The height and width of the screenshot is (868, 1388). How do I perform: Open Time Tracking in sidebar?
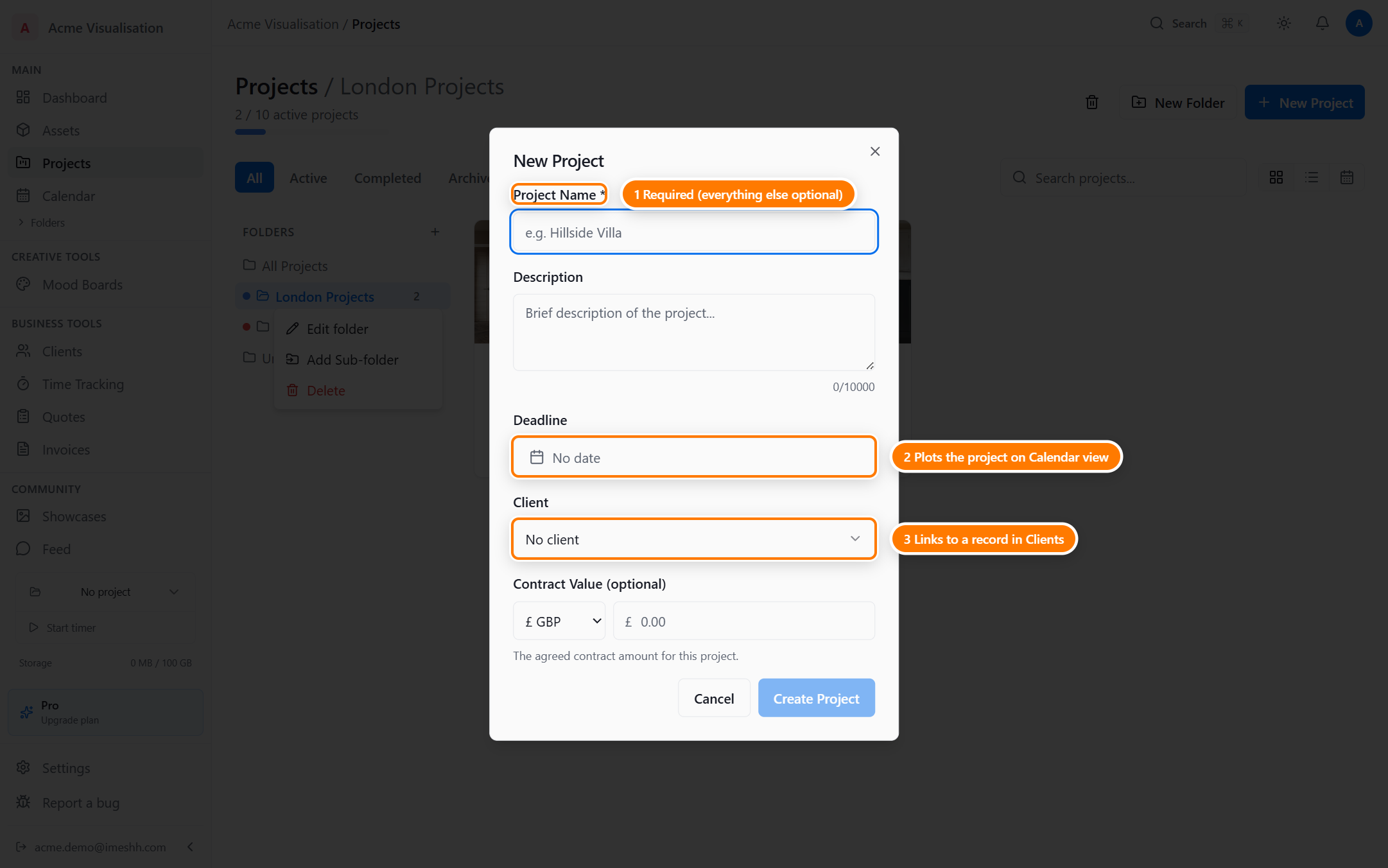click(82, 384)
